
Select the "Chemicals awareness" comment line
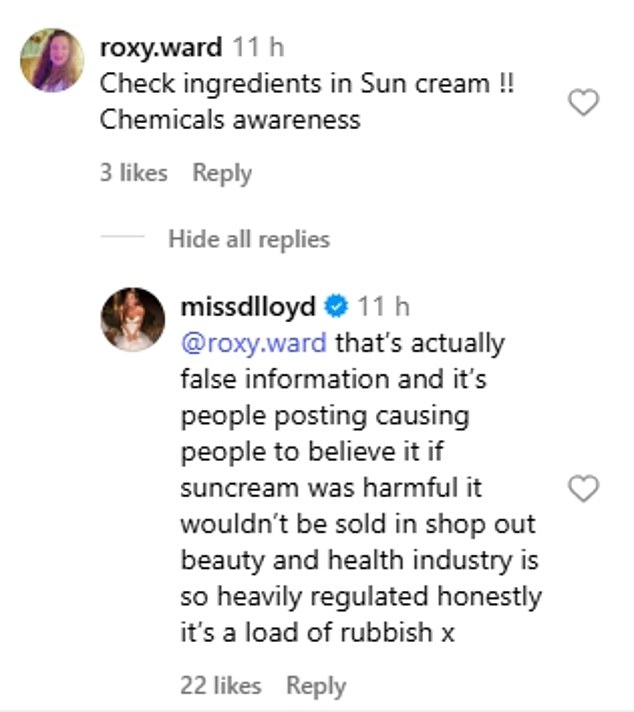230,120
